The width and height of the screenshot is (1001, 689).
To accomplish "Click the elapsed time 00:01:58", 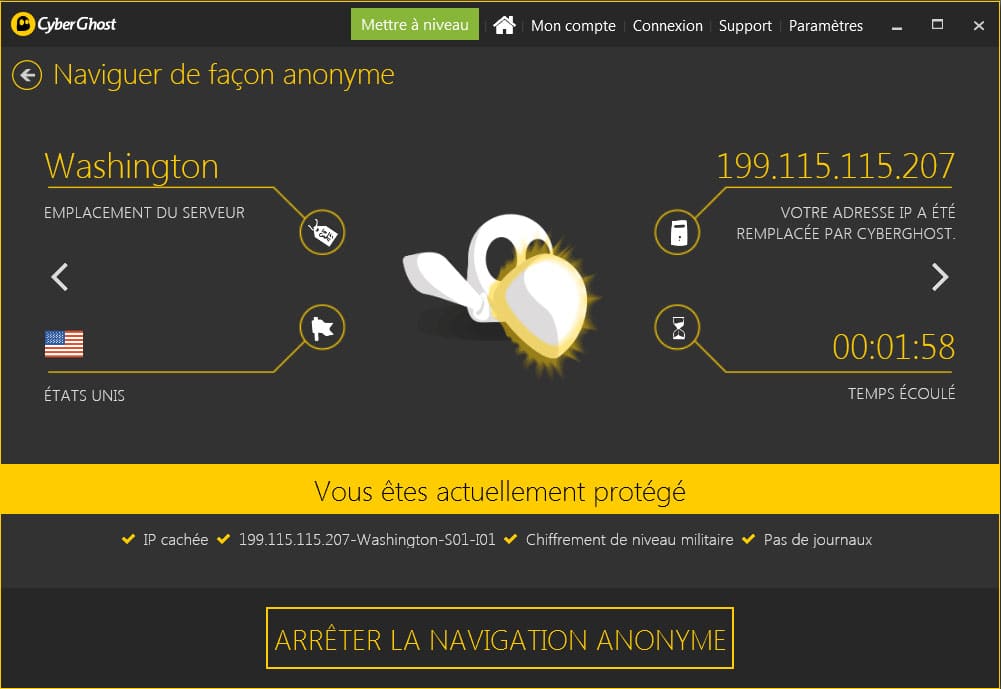I will coord(894,347).
